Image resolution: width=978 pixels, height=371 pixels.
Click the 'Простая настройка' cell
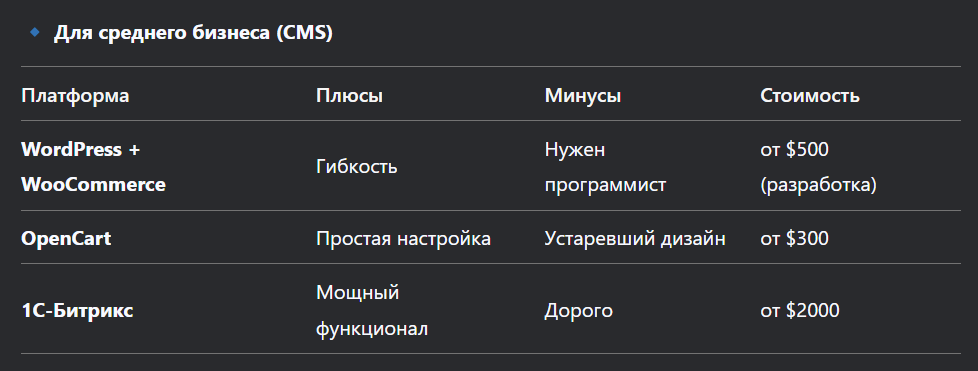(x=404, y=238)
